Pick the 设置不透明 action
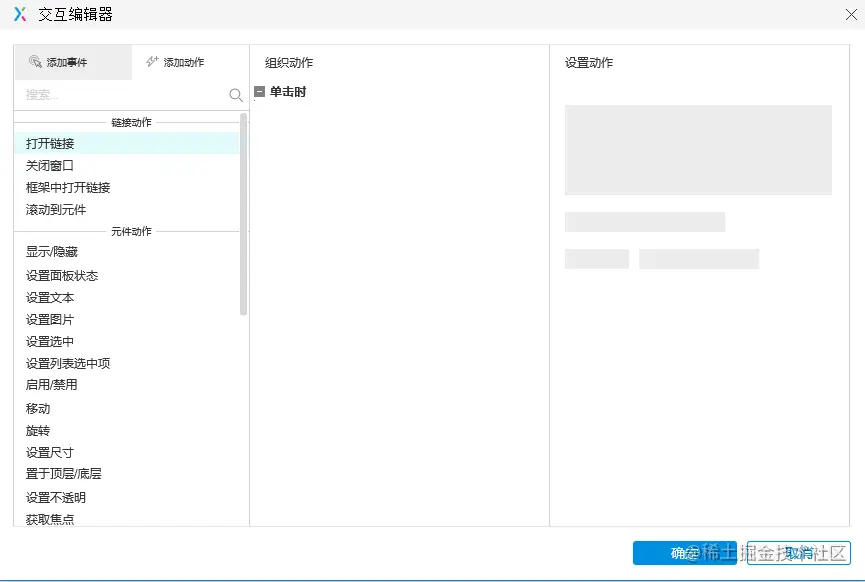This screenshot has height=582, width=865. (x=127, y=498)
